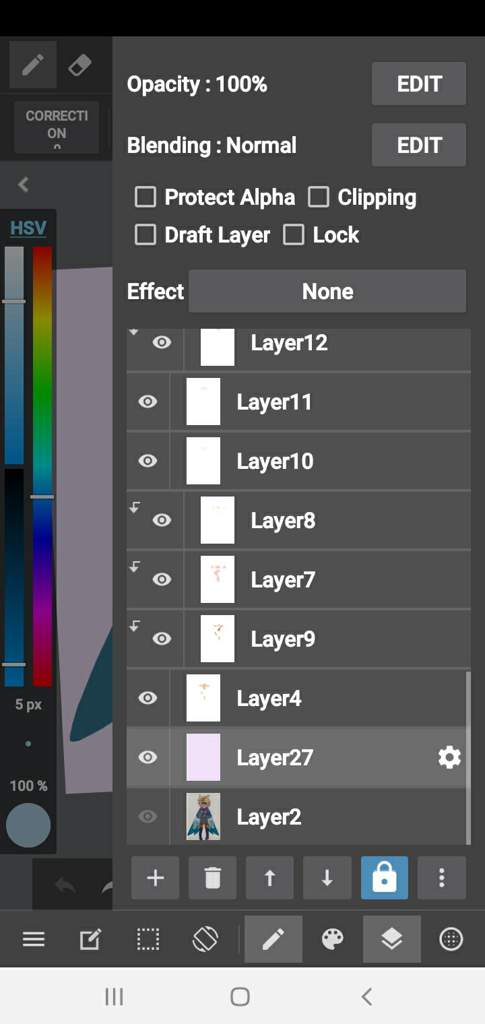Tick the Clipping checkbox
Image resolution: width=485 pixels, height=1024 pixels.
coord(318,197)
